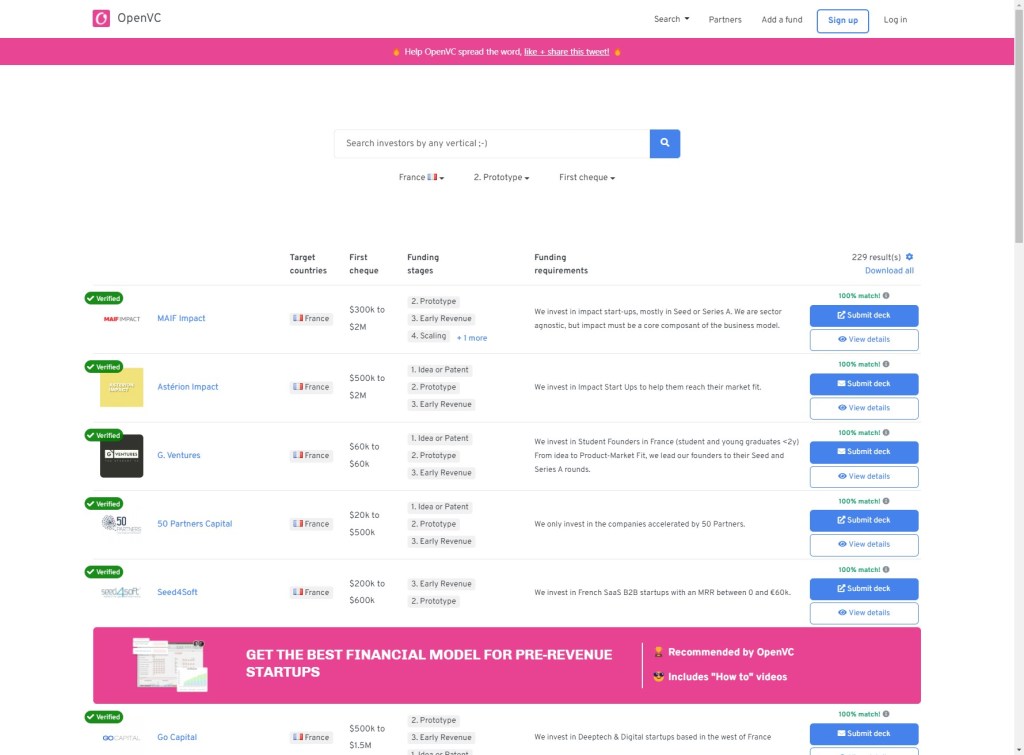The image size is (1024, 755).
Task: Click the 'like + share this tweet!' link
Action: coord(566,51)
